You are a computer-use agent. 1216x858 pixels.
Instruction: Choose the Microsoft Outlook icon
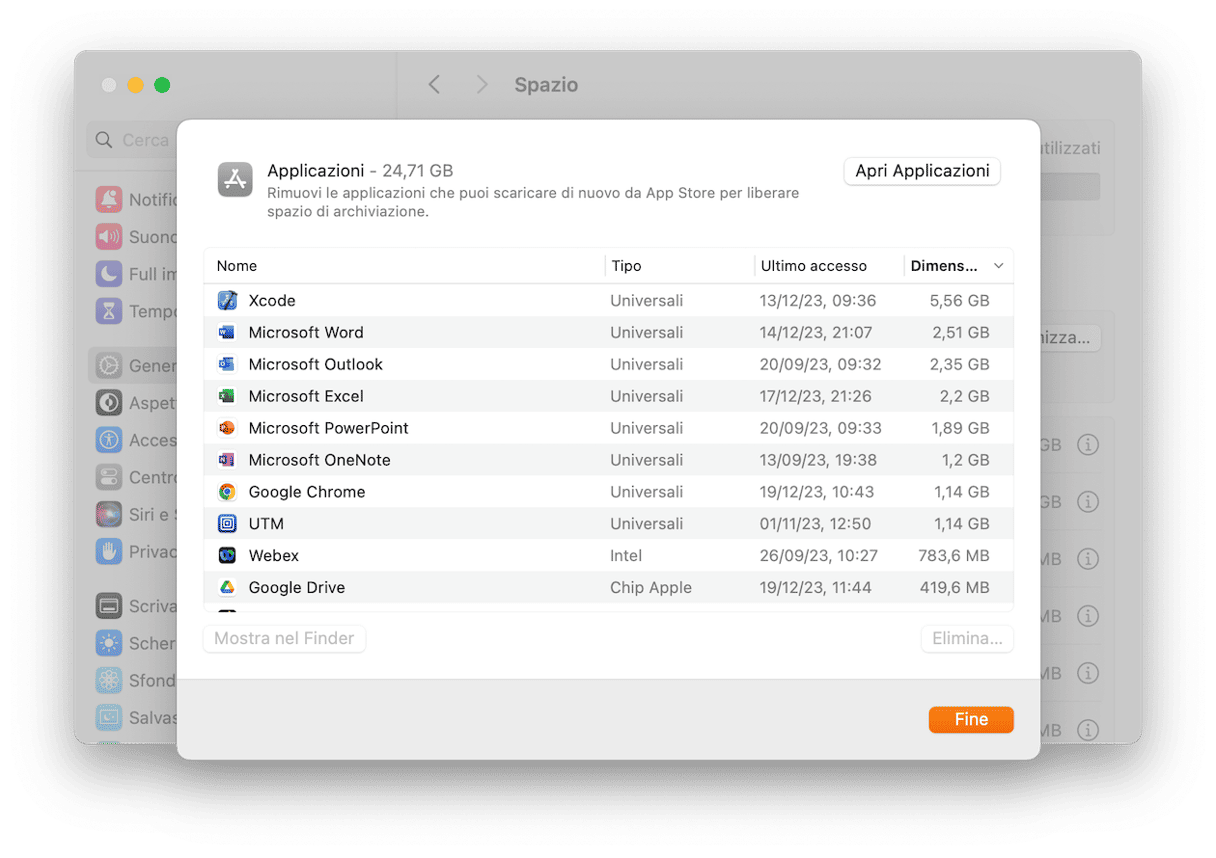pos(227,364)
